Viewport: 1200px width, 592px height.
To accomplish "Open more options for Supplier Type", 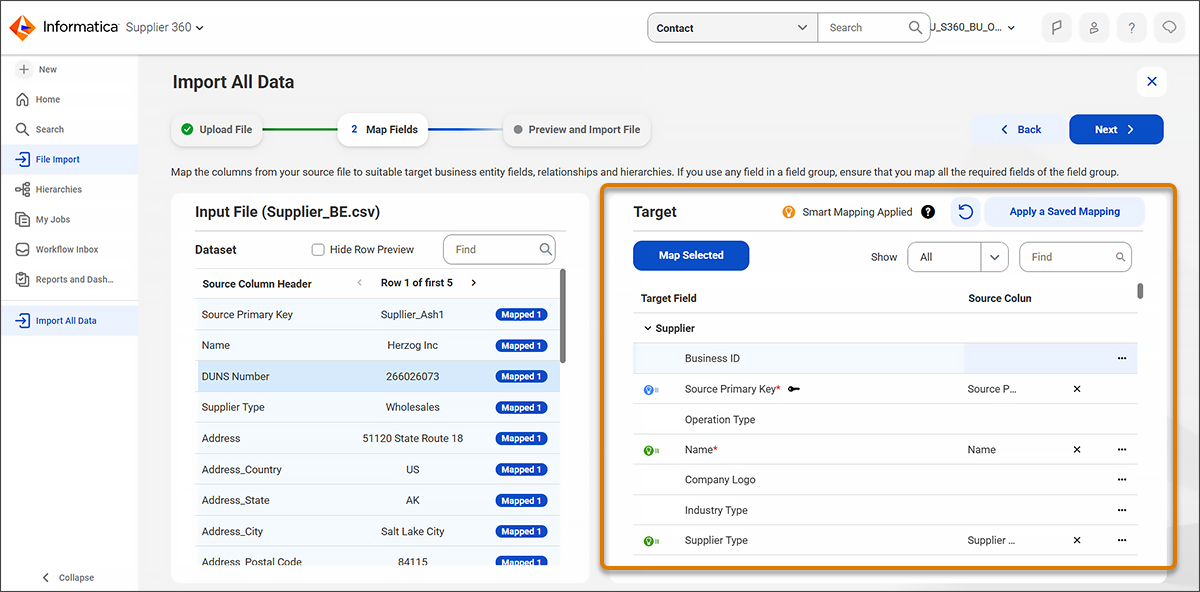I will (x=1122, y=541).
